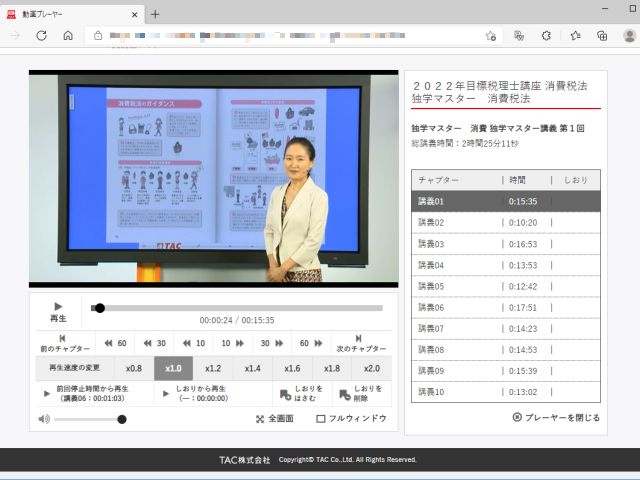This screenshot has height=480, width=640.
Task: Fast forward 30 seconds
Action: (271, 343)
